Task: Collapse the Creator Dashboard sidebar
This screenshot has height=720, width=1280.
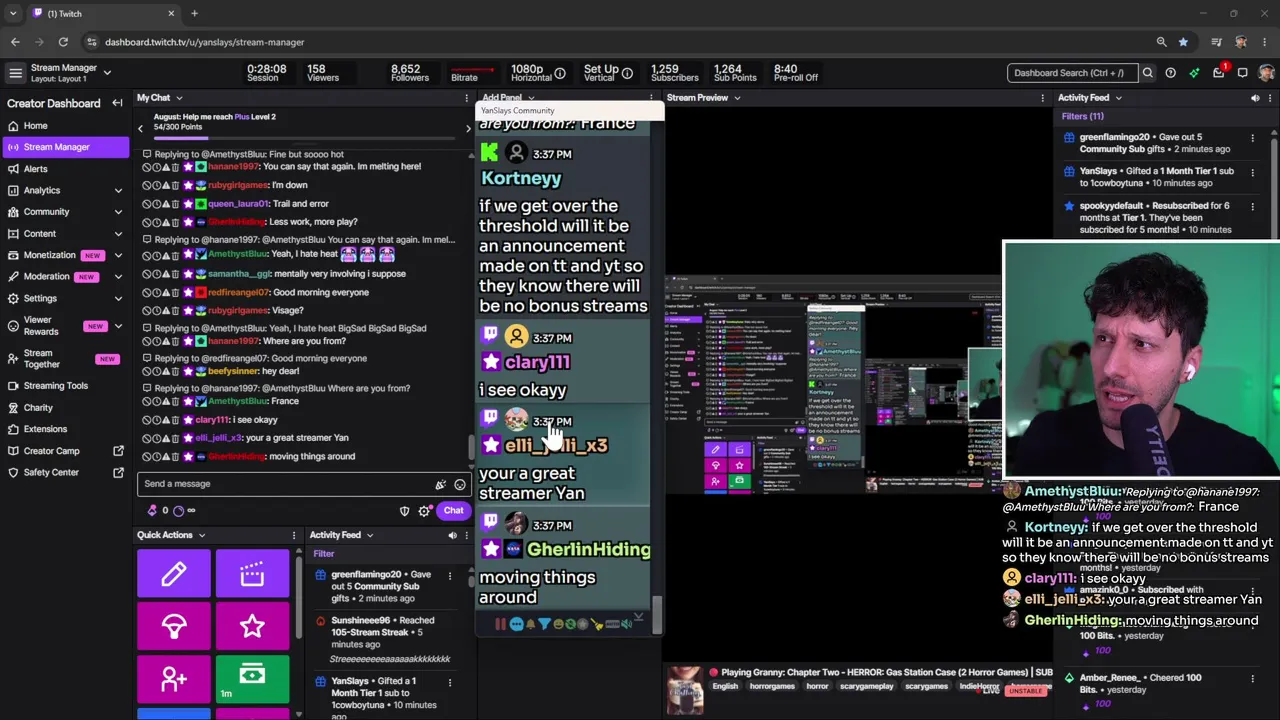Action: [117, 103]
